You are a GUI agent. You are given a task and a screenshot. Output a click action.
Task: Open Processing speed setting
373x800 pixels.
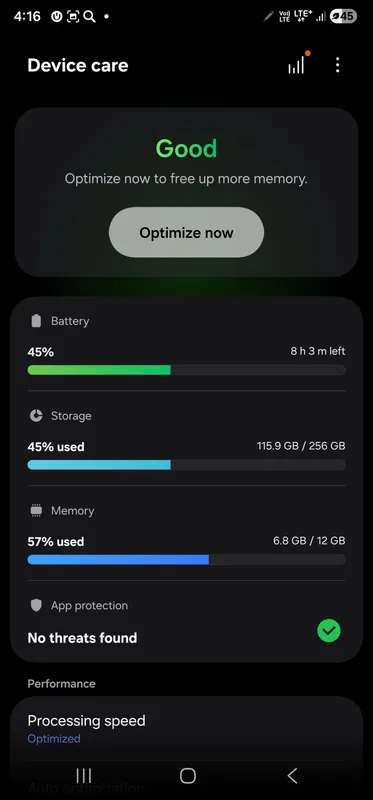click(186, 729)
